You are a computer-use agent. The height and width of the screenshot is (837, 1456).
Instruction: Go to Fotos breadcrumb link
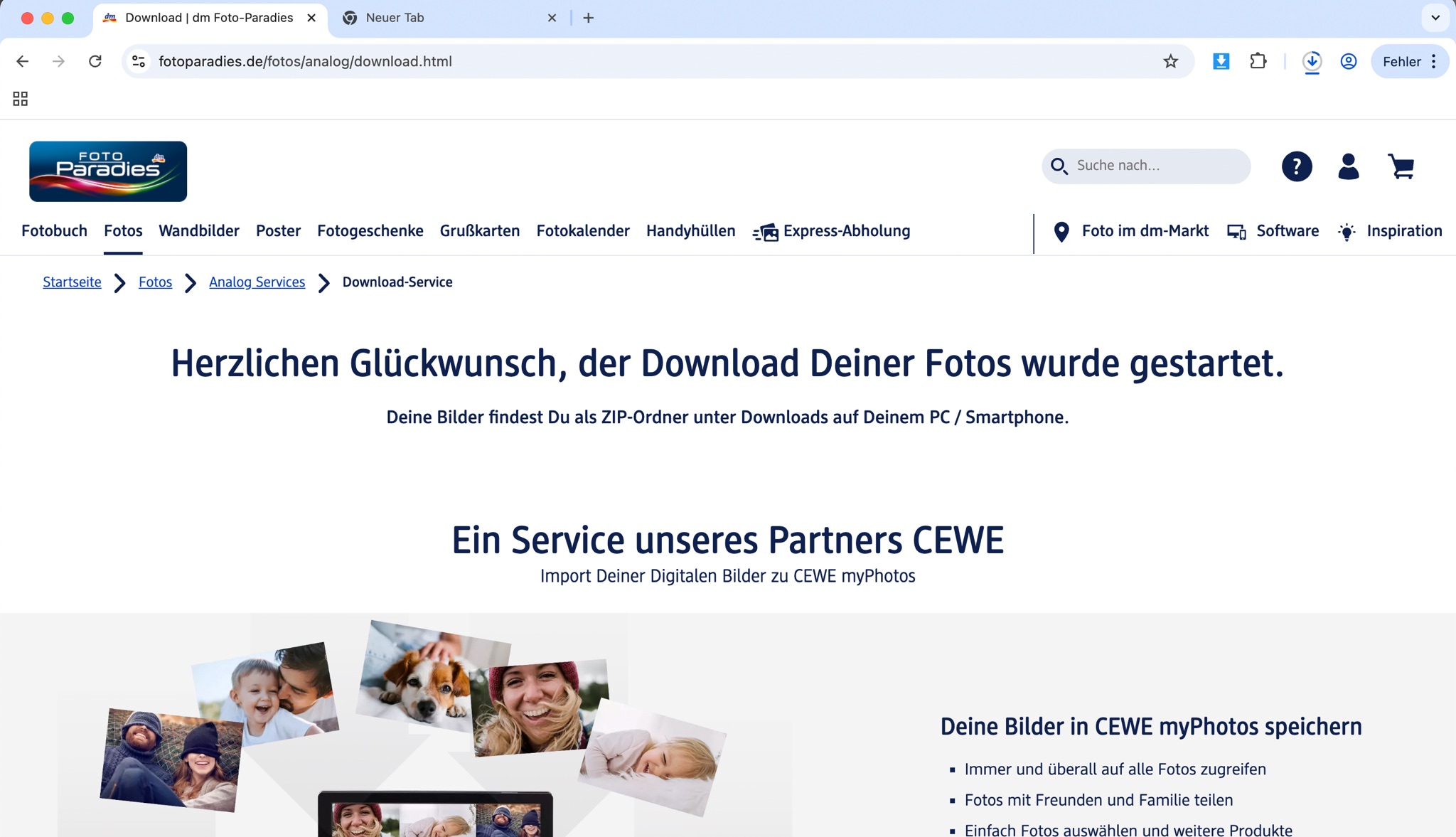155,282
